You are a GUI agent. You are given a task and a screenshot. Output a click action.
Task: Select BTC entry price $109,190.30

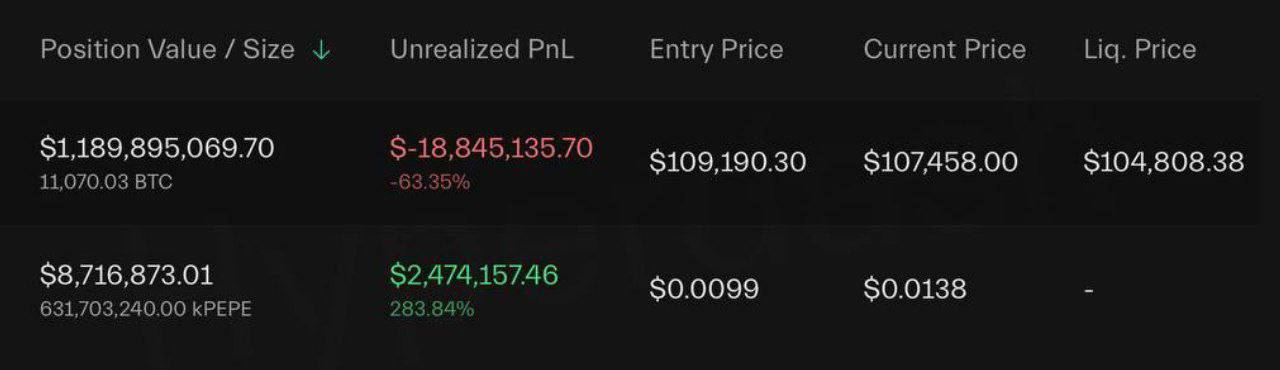coord(728,162)
